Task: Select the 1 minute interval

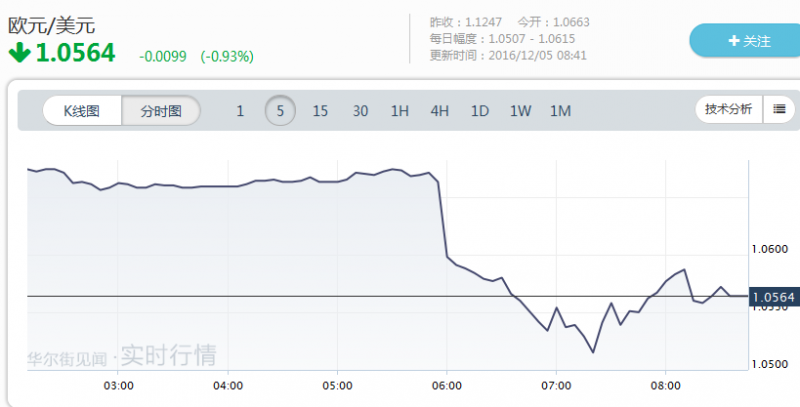Action: [x=240, y=111]
